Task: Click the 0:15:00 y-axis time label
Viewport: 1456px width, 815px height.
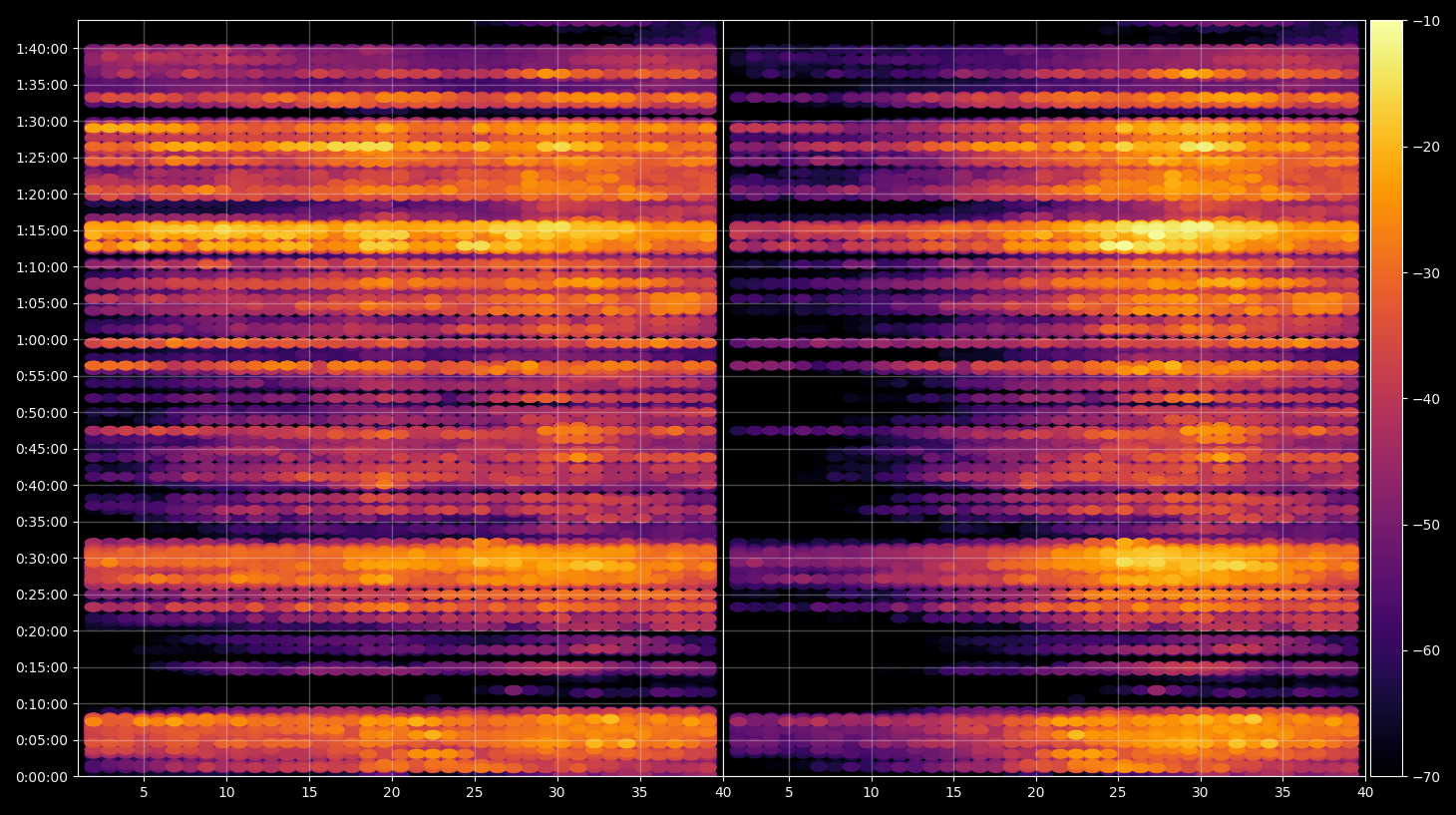Action: pyautogui.click(x=42, y=667)
